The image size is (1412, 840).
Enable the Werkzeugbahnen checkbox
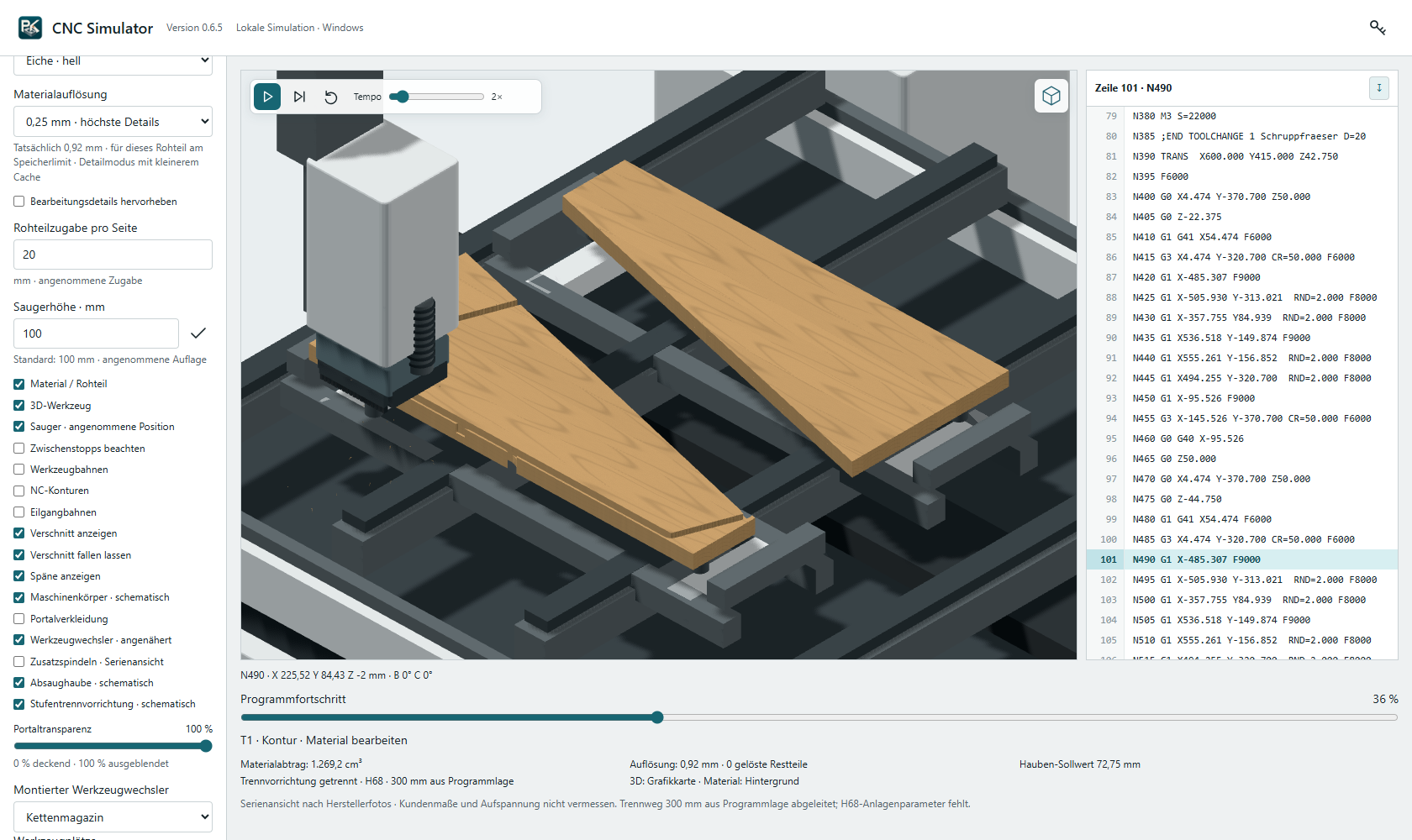point(18,470)
